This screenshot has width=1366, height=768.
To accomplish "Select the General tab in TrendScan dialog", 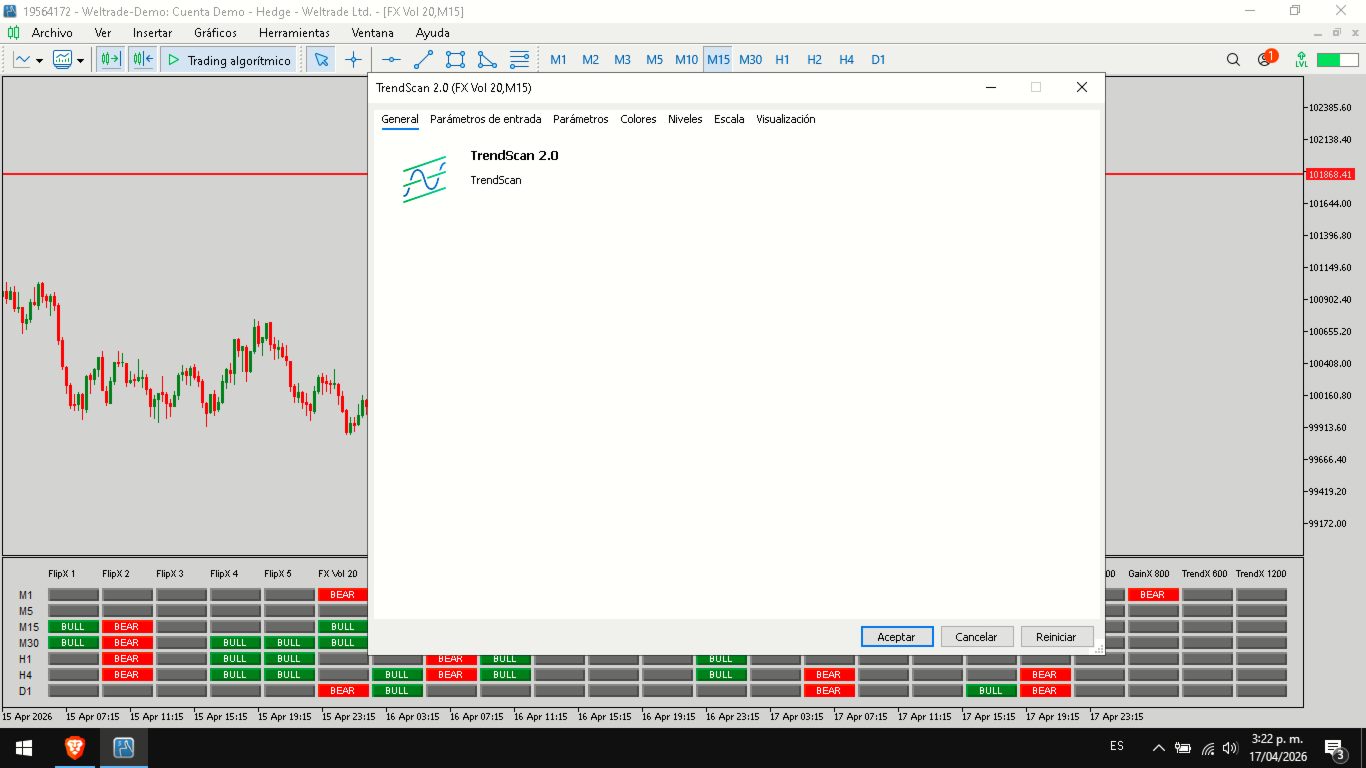I will [x=400, y=119].
